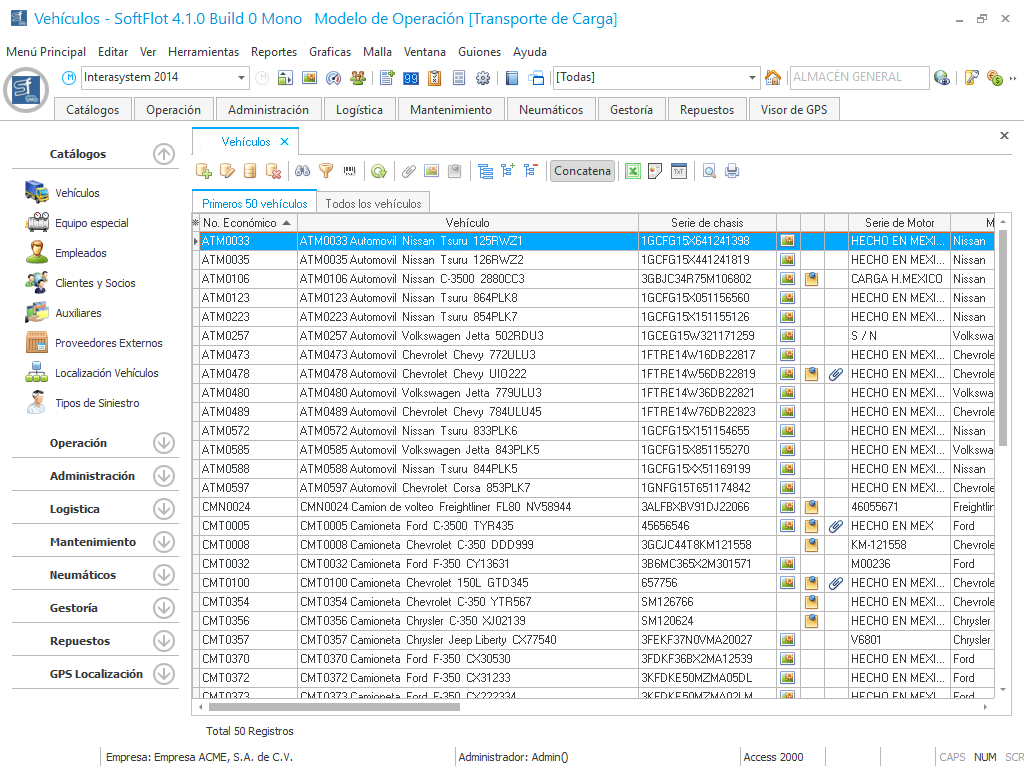Export the grid to Excel
The height and width of the screenshot is (768, 1024).
point(632,171)
